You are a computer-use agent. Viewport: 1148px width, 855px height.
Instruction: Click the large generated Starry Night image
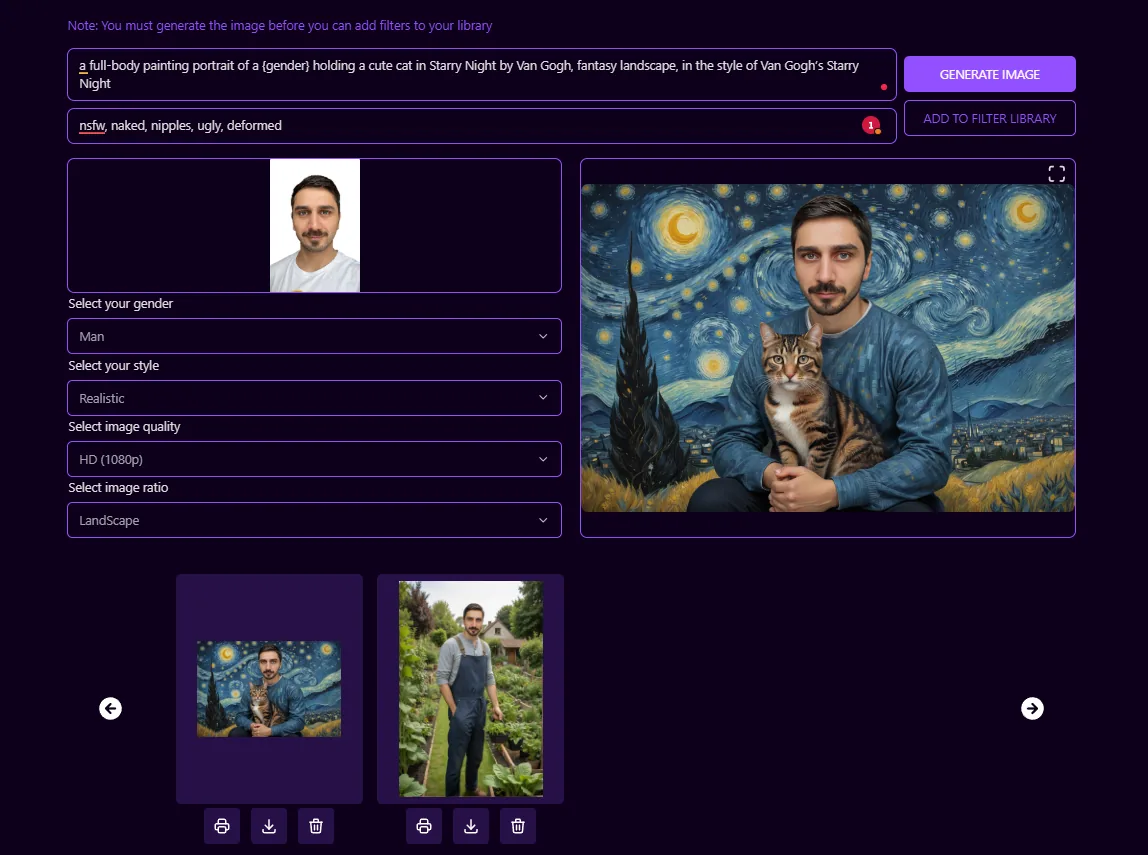pos(827,348)
